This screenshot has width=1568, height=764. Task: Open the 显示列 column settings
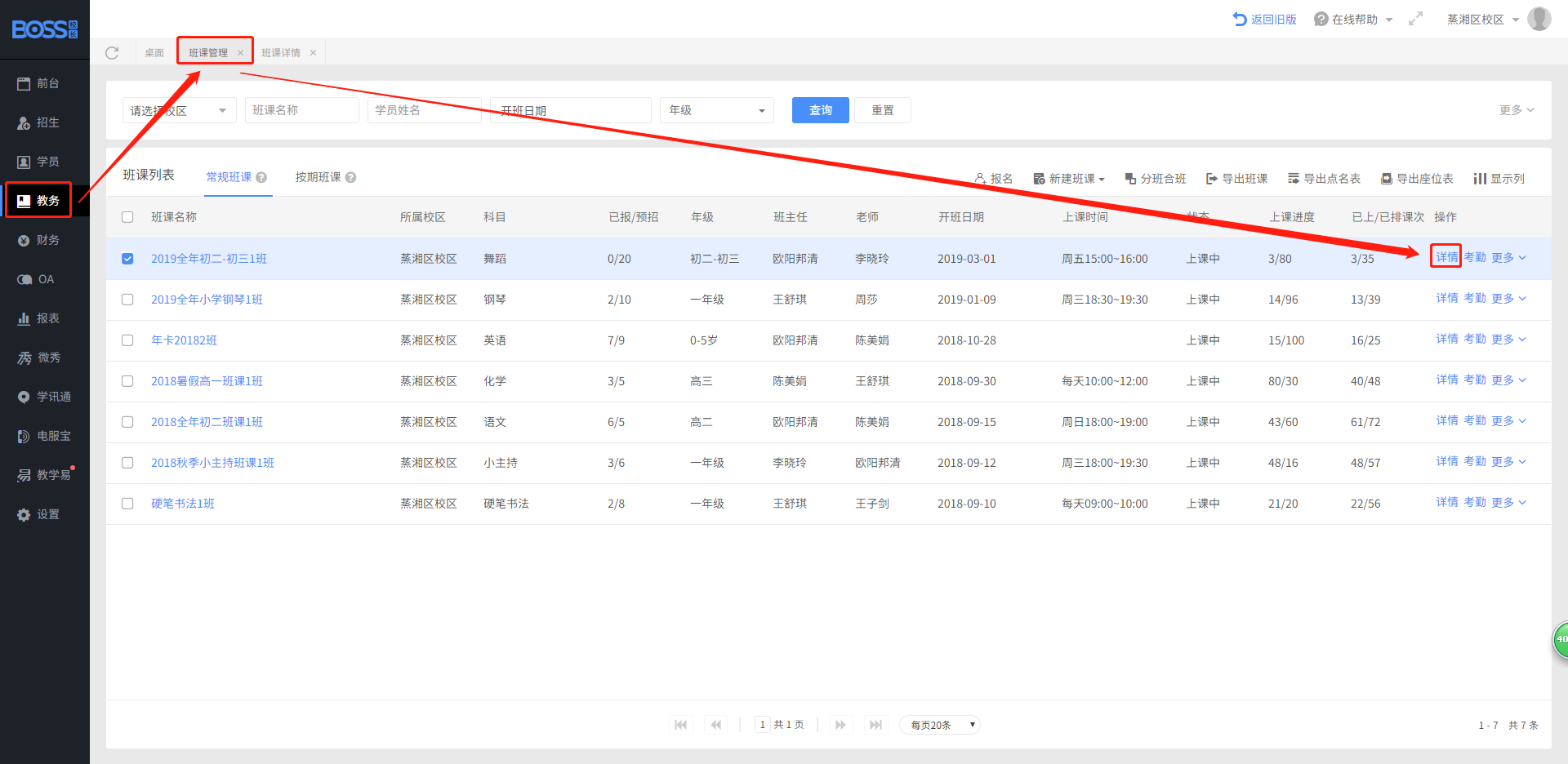tap(1499, 179)
